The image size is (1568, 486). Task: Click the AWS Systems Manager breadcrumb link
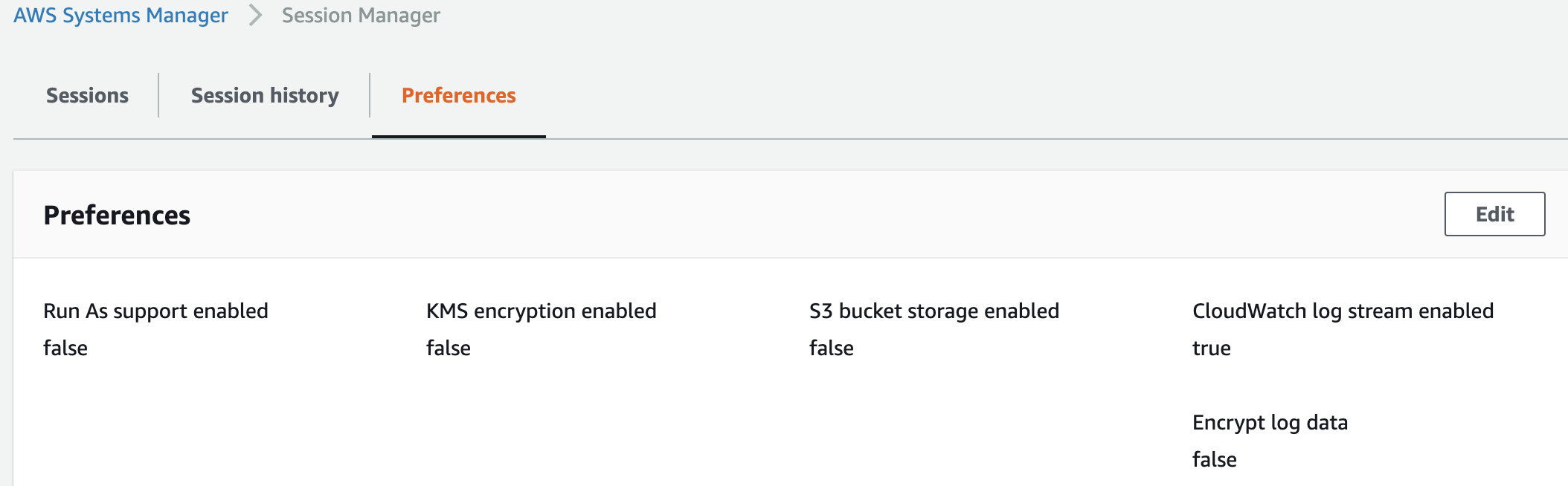click(x=121, y=16)
